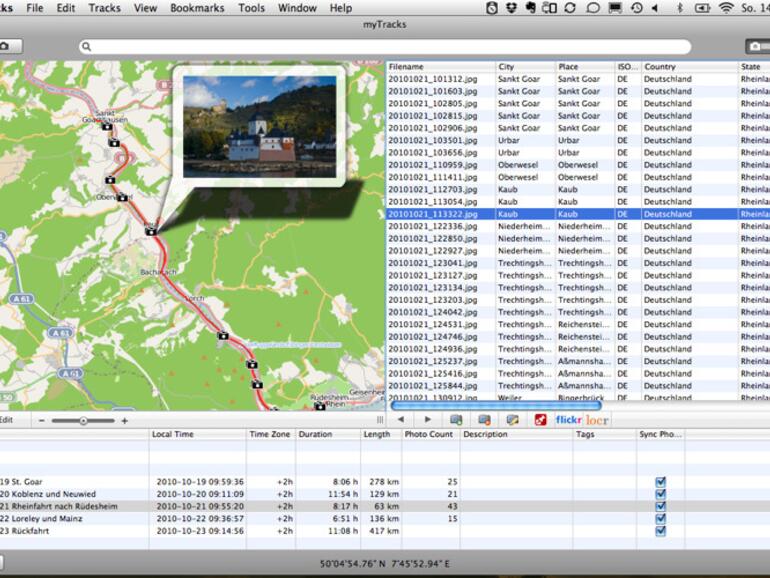Sort tracks by Duration column header
The width and height of the screenshot is (770, 578).
(x=315, y=435)
